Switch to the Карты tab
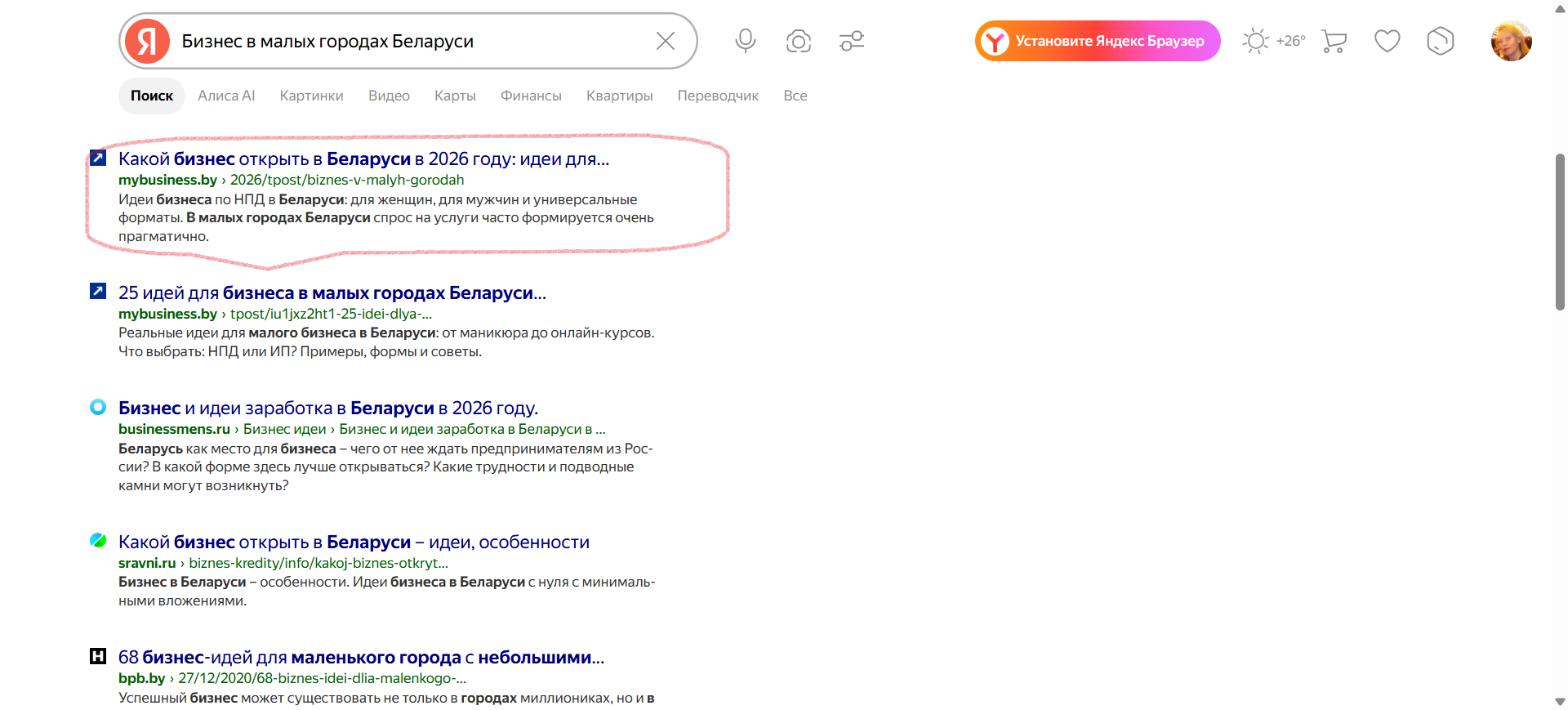Image resolution: width=1568 pixels, height=710 pixels. click(x=455, y=96)
